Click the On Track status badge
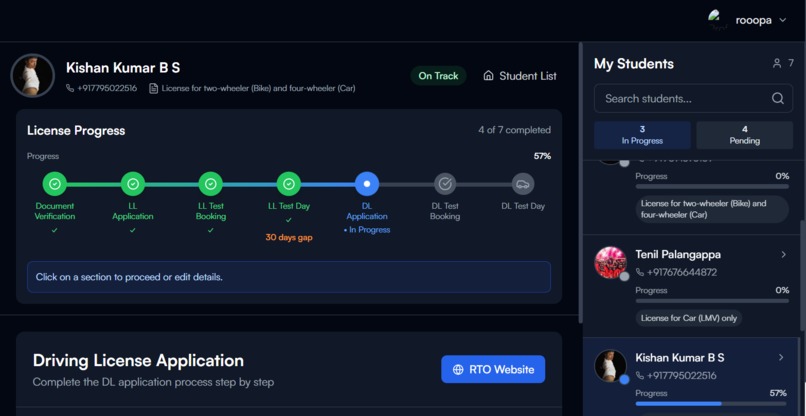 click(438, 76)
